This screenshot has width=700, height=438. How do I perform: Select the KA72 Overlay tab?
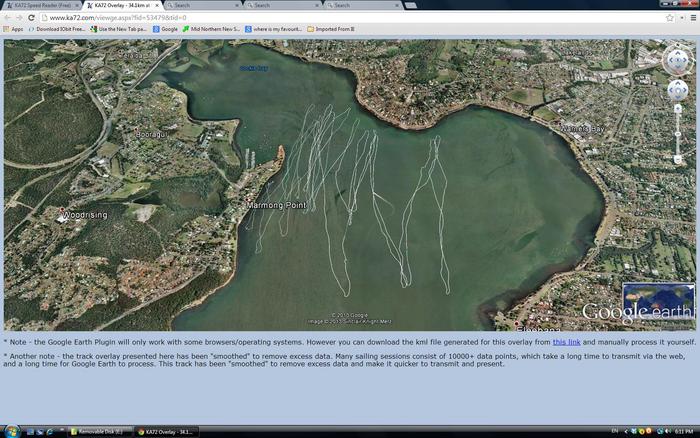coord(121,5)
